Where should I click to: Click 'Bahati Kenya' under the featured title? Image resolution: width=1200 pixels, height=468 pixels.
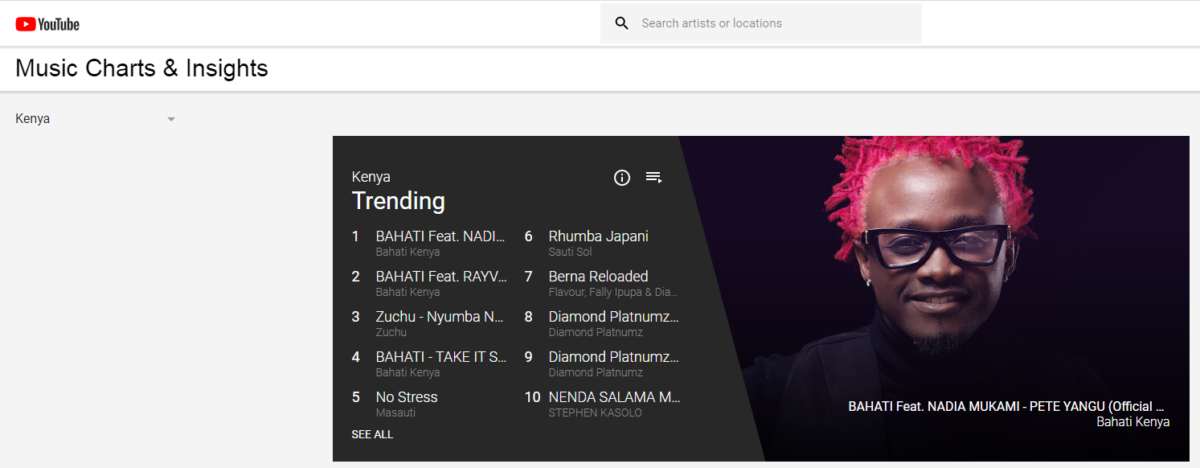(1133, 422)
